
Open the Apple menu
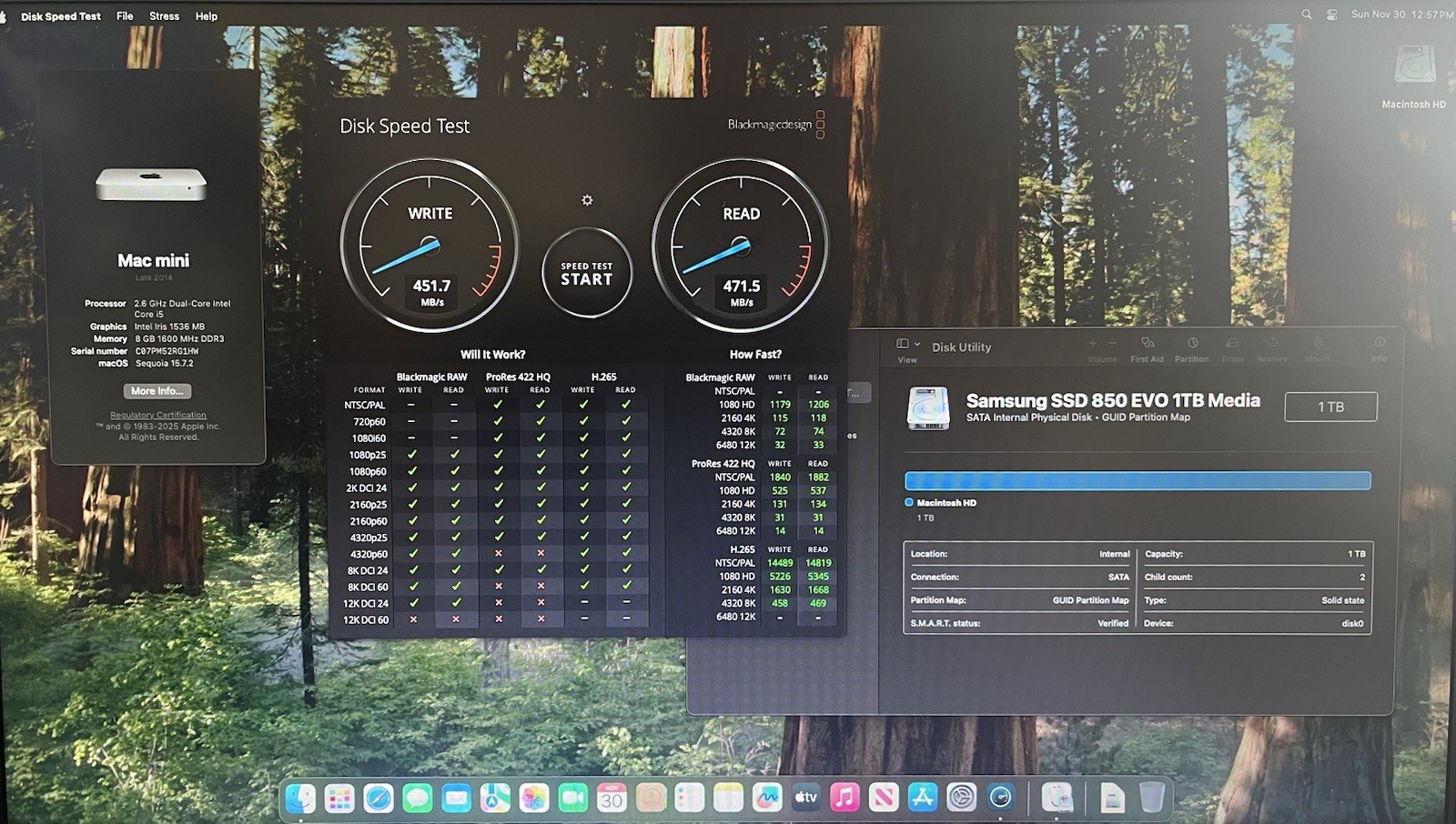(4, 16)
